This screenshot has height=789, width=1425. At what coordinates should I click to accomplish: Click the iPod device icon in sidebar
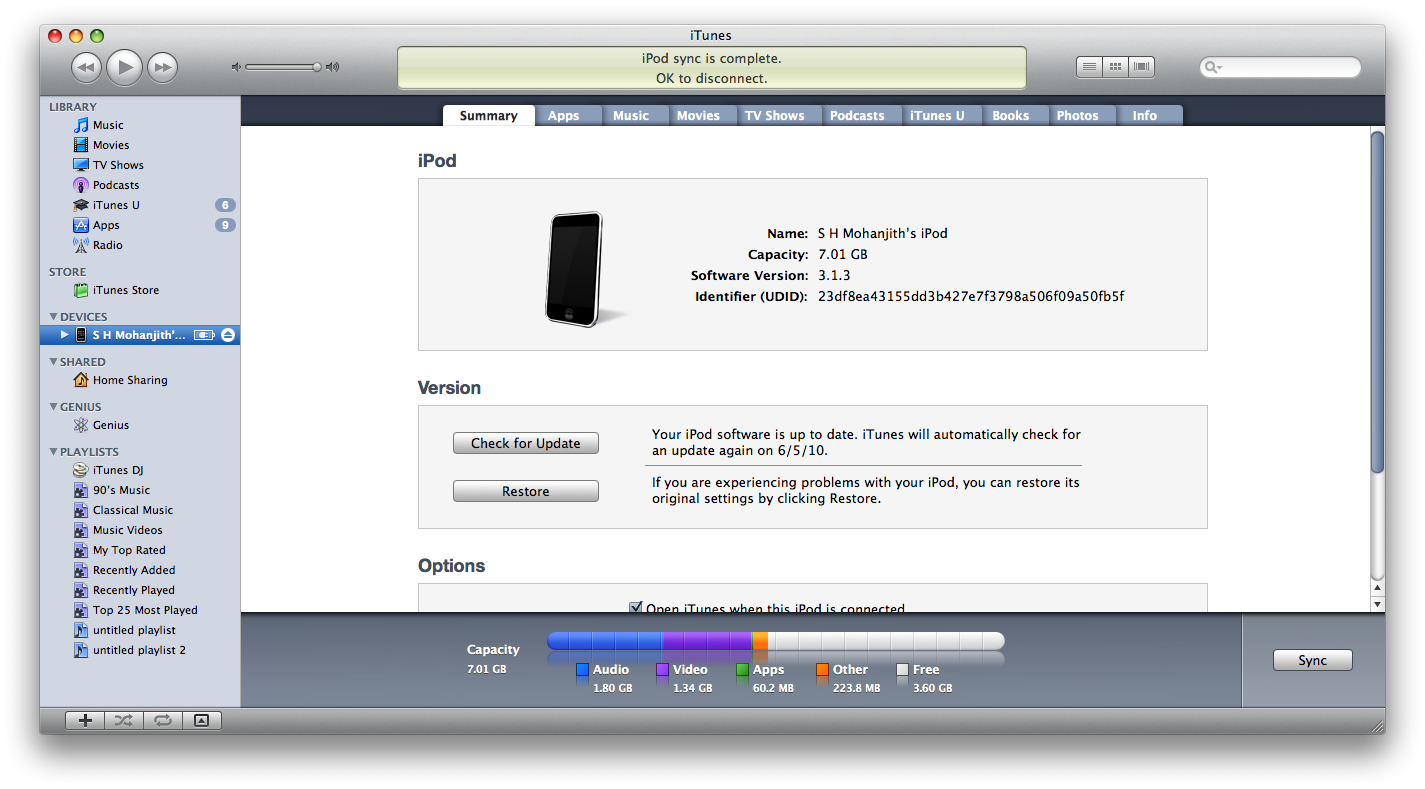(x=81, y=335)
